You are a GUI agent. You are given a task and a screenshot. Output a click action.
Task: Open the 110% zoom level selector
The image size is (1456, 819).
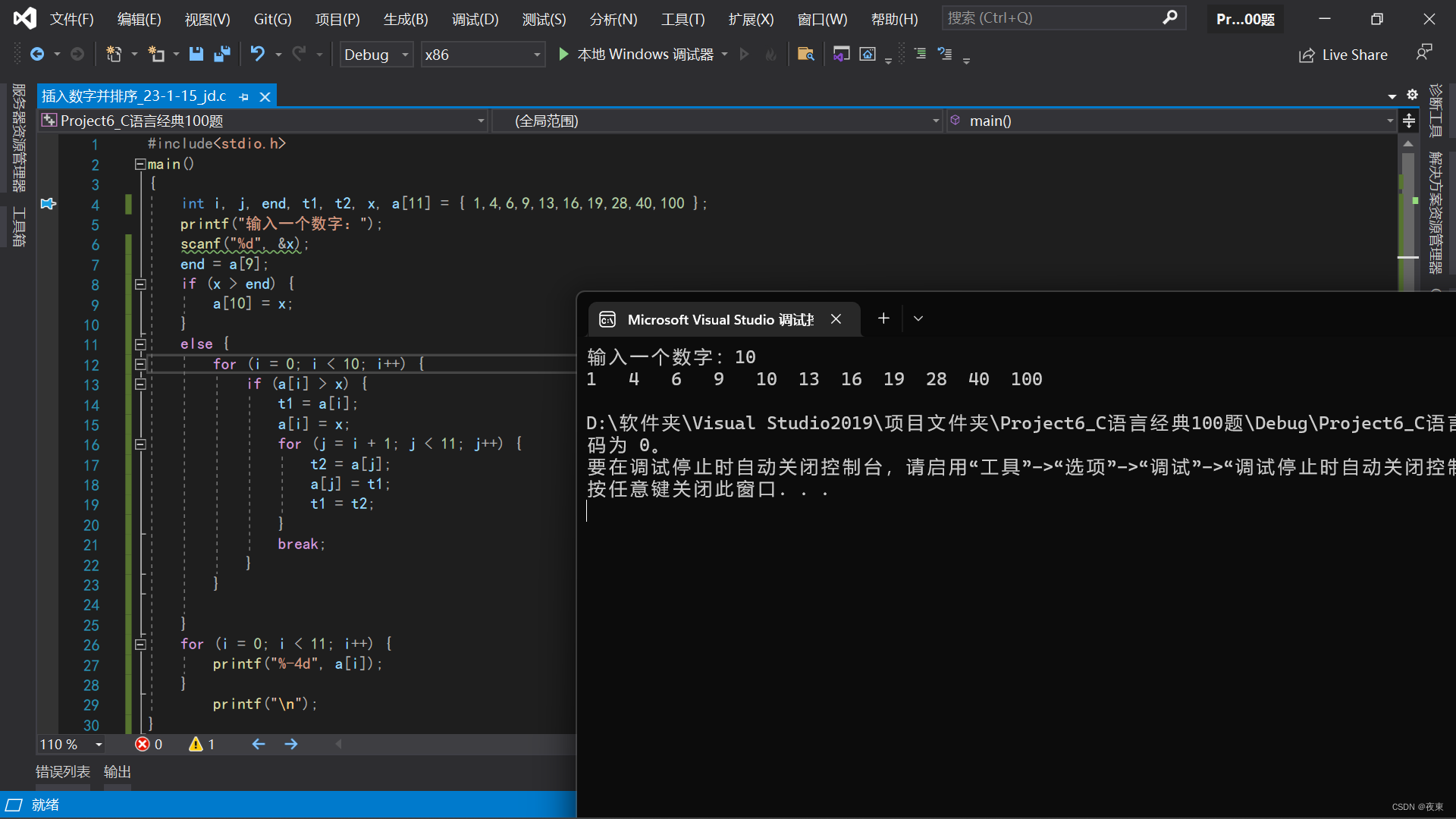[x=68, y=744]
